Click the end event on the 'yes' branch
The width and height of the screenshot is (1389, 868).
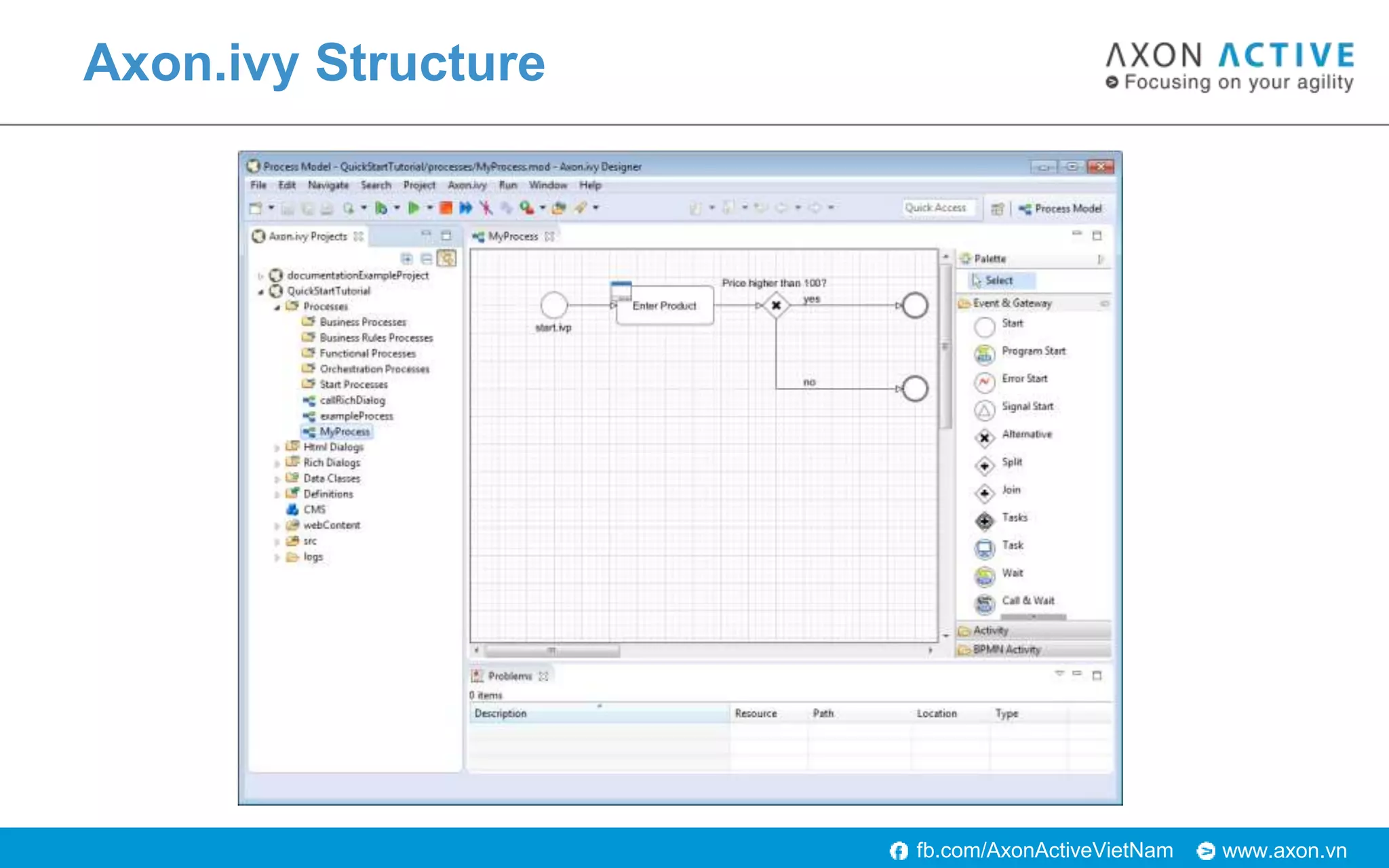[915, 305]
